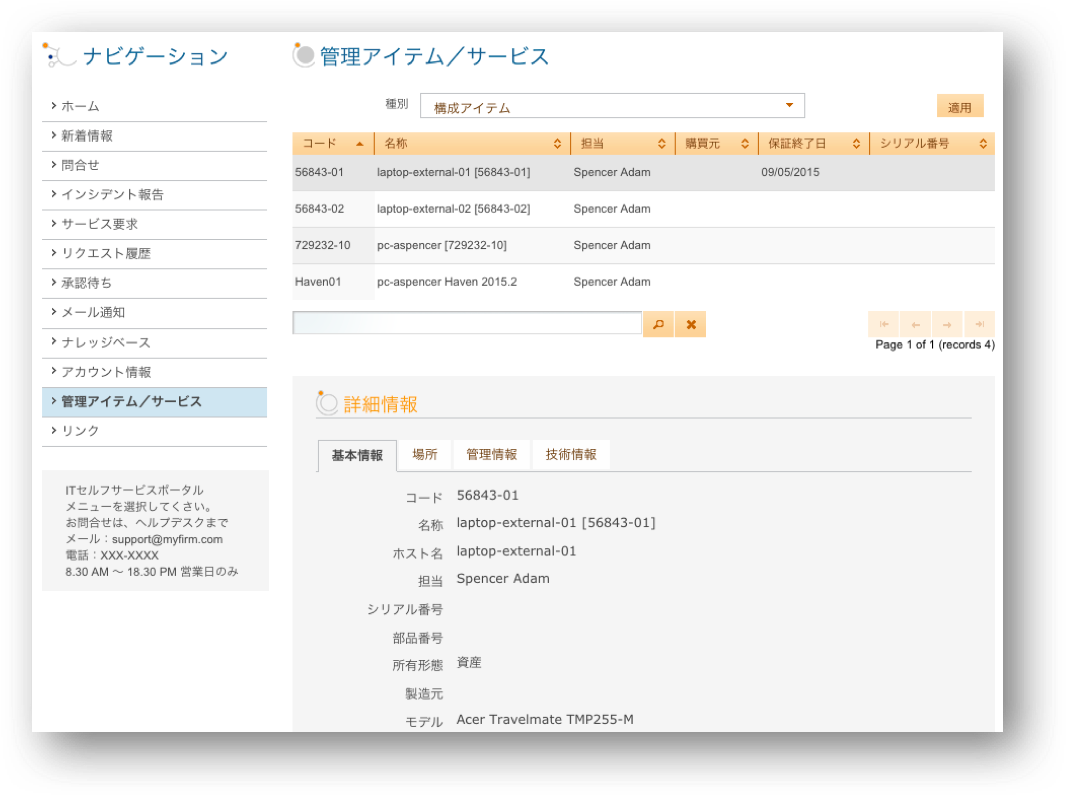Image resolution: width=1068 pixels, height=797 pixels.
Task: Click warranty date 09/05/2015 cell
Action: pyautogui.click(x=790, y=172)
